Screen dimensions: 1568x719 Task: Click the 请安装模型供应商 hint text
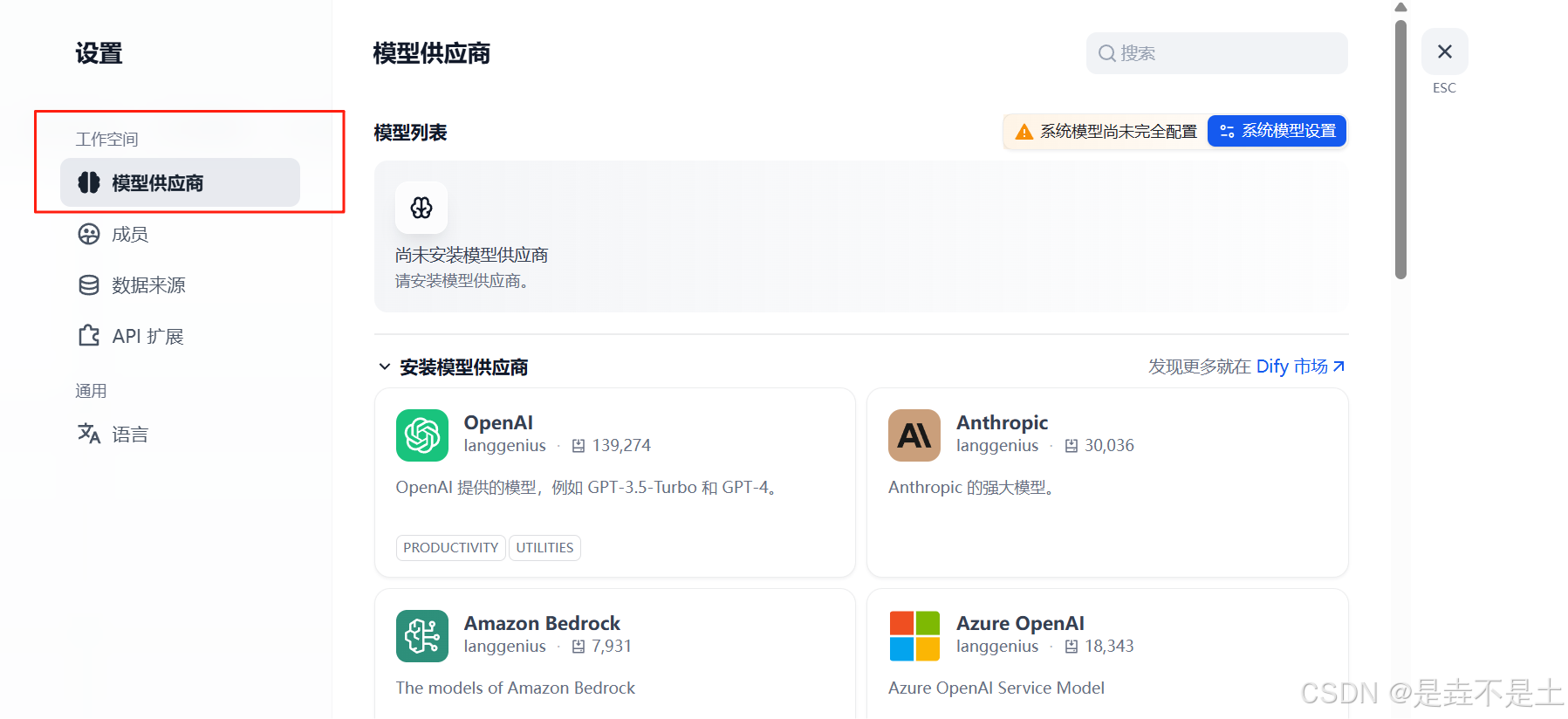tap(462, 281)
